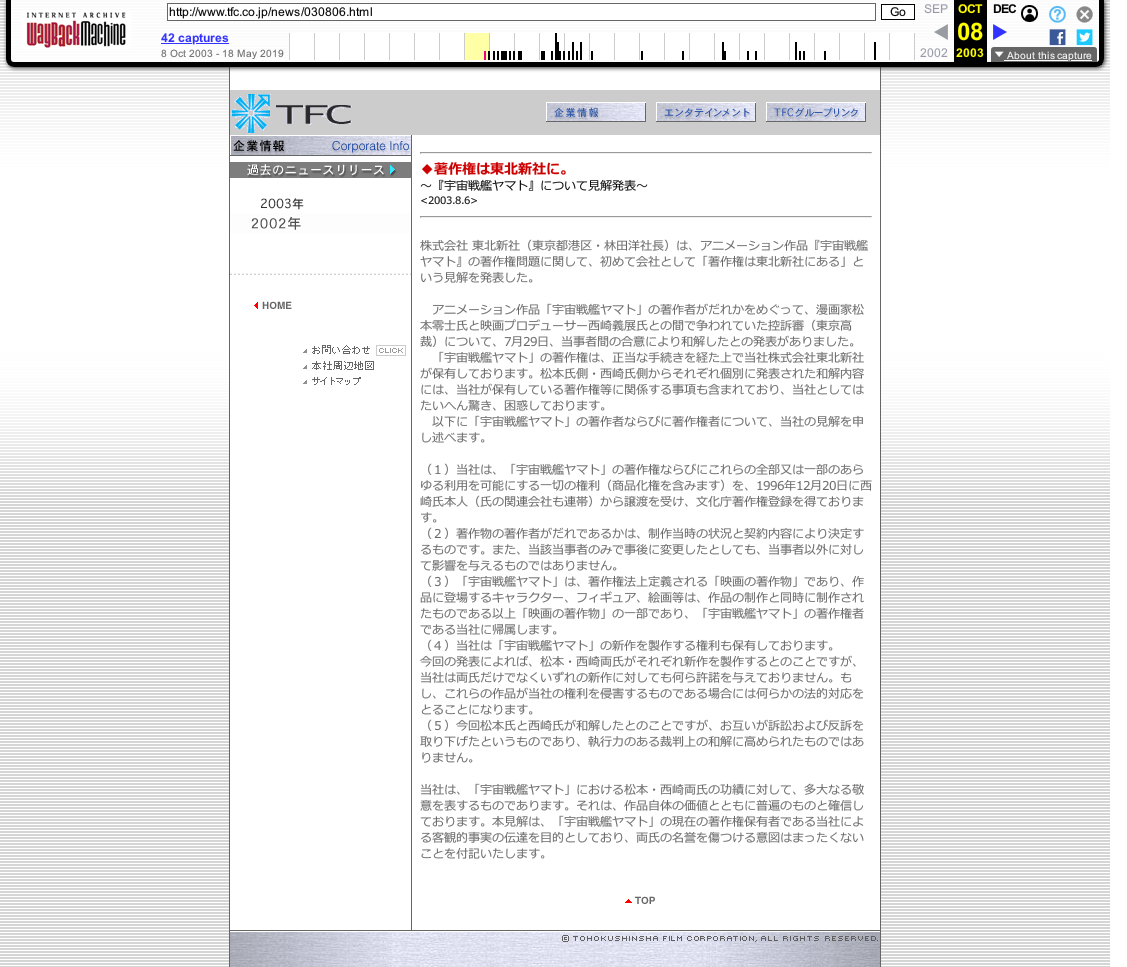Click the Go button

coord(898,12)
